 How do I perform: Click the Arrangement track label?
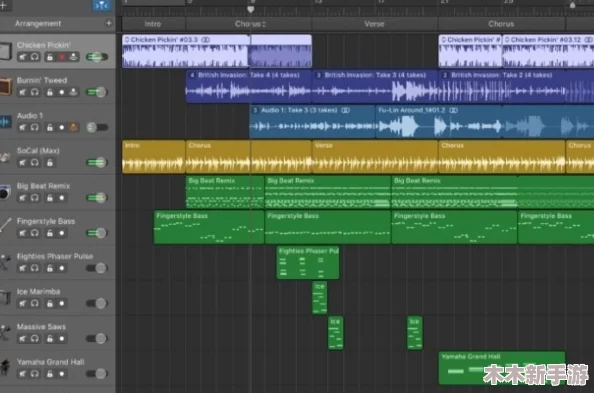click(38, 23)
